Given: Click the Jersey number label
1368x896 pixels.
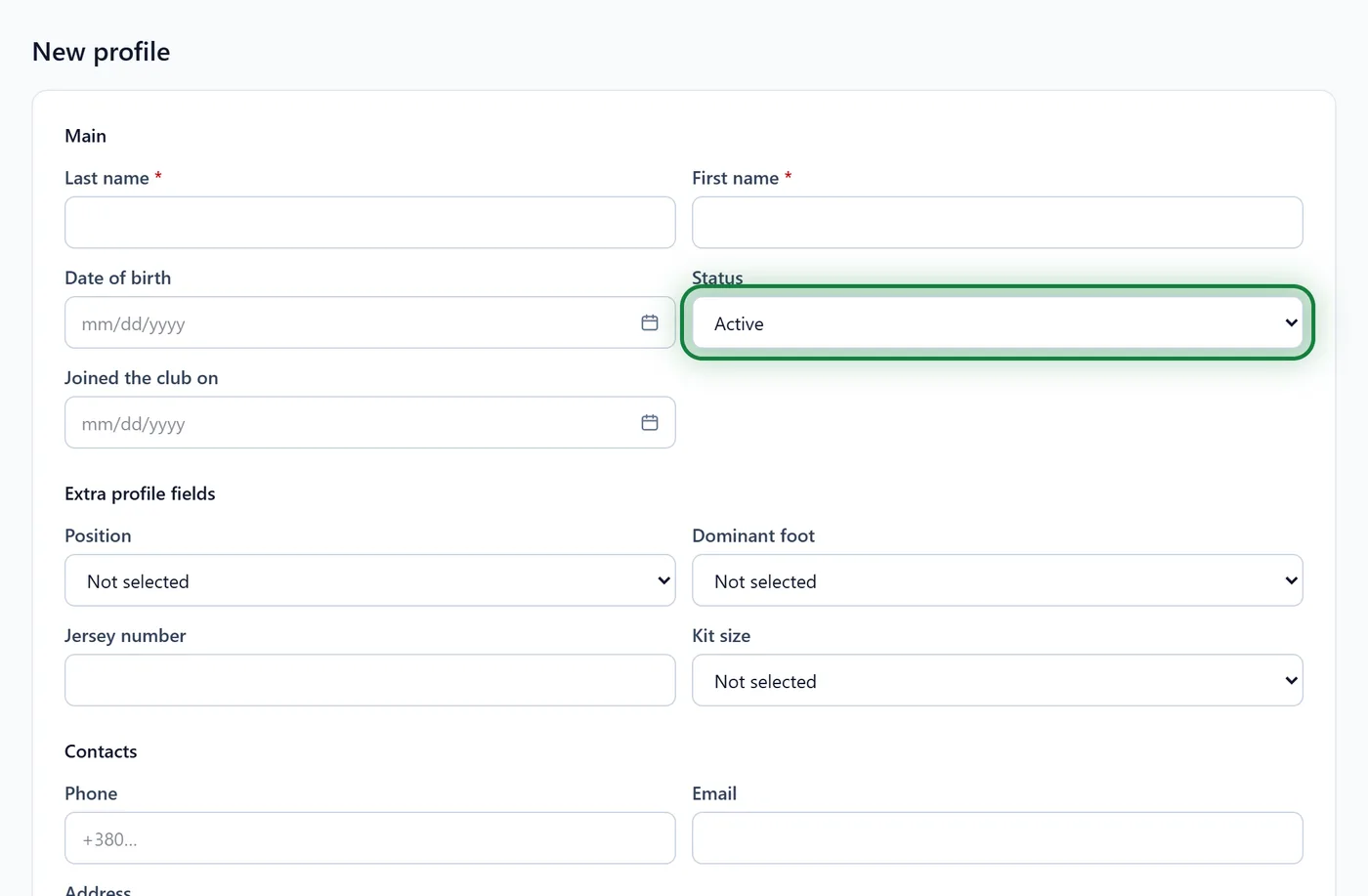Looking at the screenshot, I should (125, 636).
